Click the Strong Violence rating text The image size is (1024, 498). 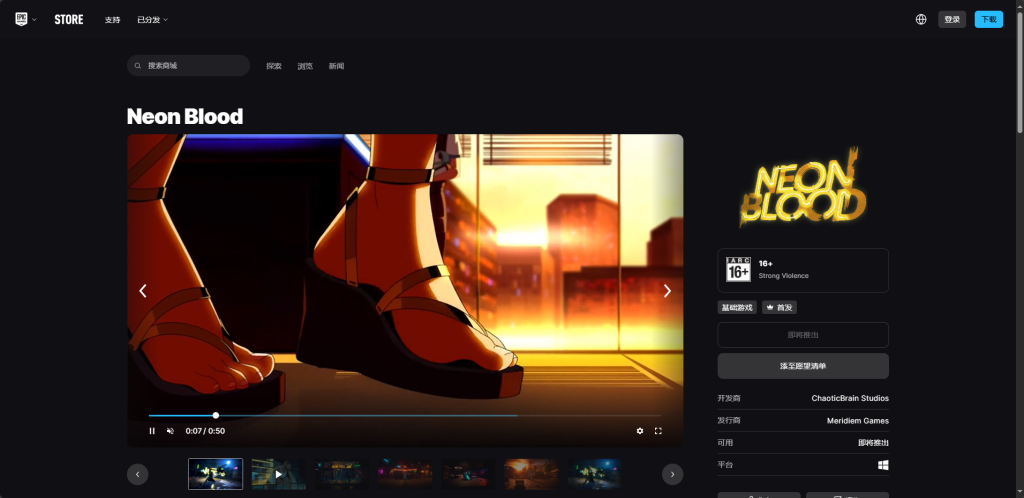point(783,276)
